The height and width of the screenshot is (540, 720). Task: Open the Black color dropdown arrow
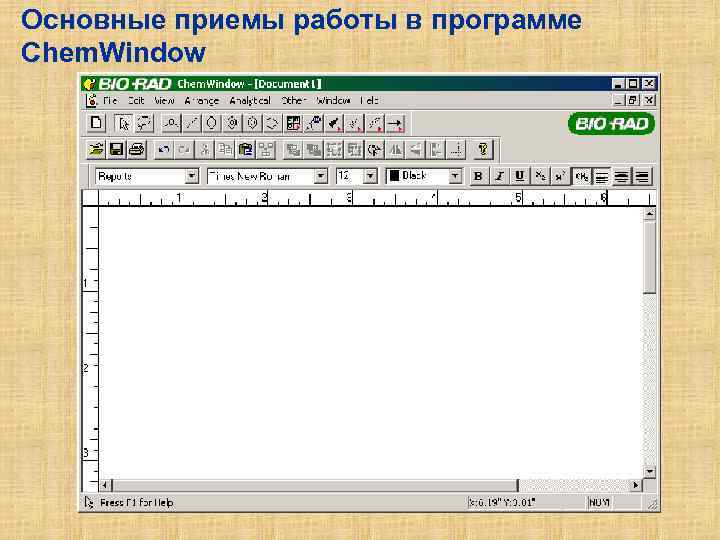(x=455, y=176)
